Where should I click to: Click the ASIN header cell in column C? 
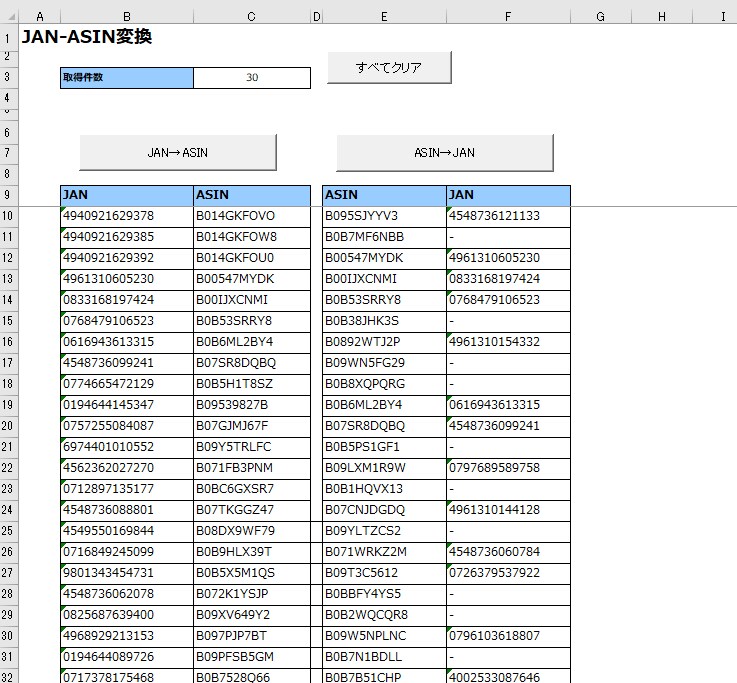252,195
